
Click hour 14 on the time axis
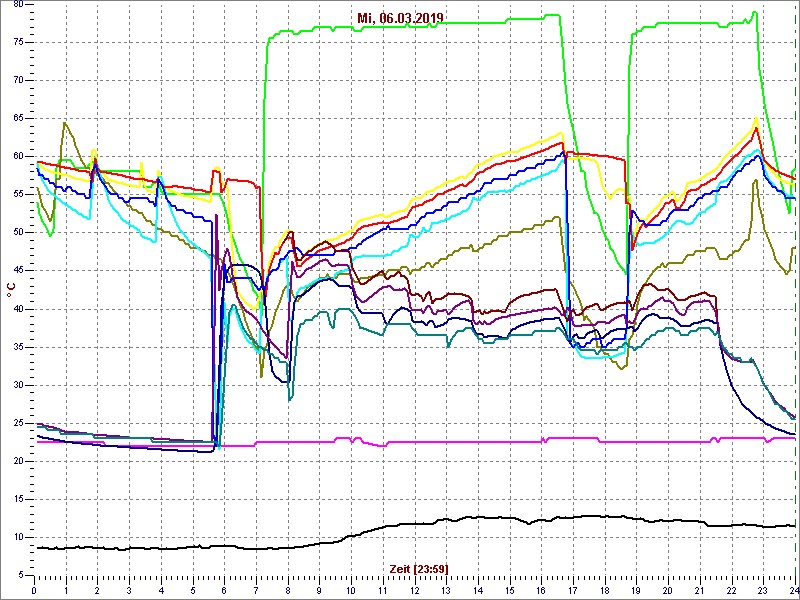[478, 590]
